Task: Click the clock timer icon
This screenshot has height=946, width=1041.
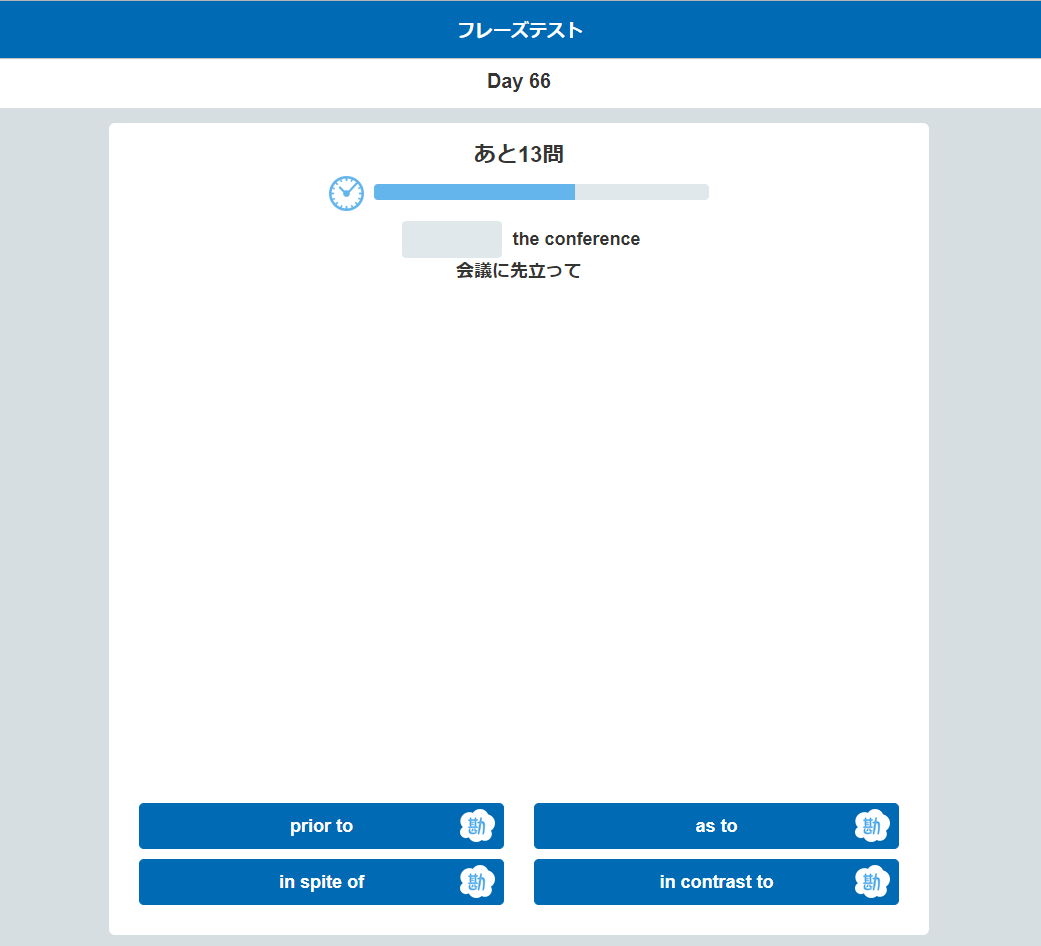Action: coord(346,193)
